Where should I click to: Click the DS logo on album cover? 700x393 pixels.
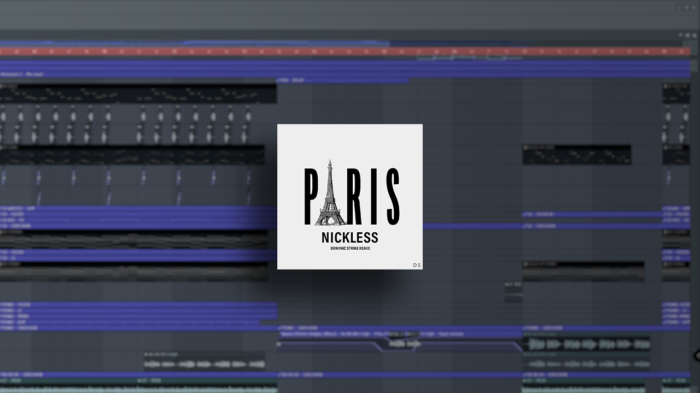click(x=417, y=265)
